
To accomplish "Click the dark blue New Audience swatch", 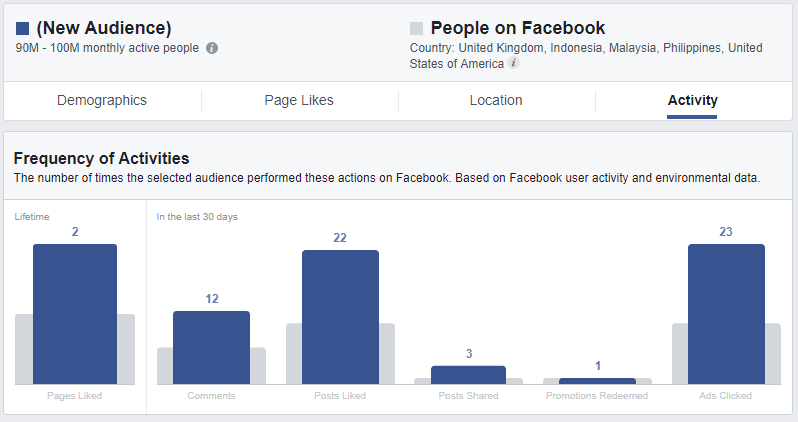I will click(x=23, y=29).
